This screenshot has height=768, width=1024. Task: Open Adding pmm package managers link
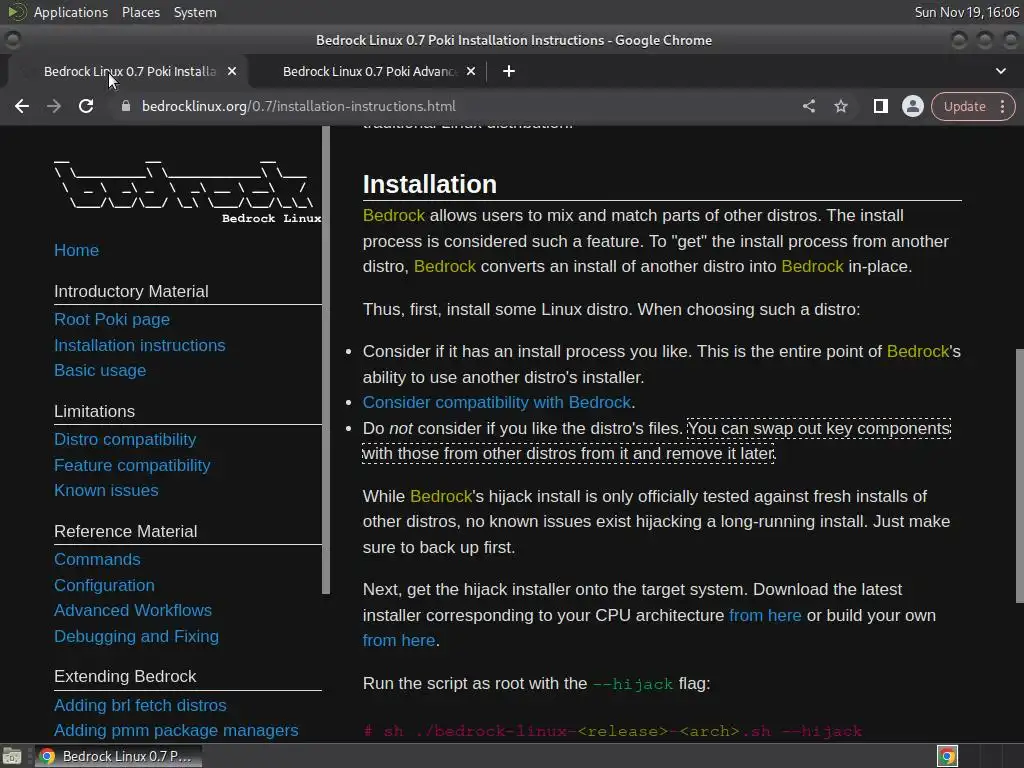pyautogui.click(x=176, y=730)
